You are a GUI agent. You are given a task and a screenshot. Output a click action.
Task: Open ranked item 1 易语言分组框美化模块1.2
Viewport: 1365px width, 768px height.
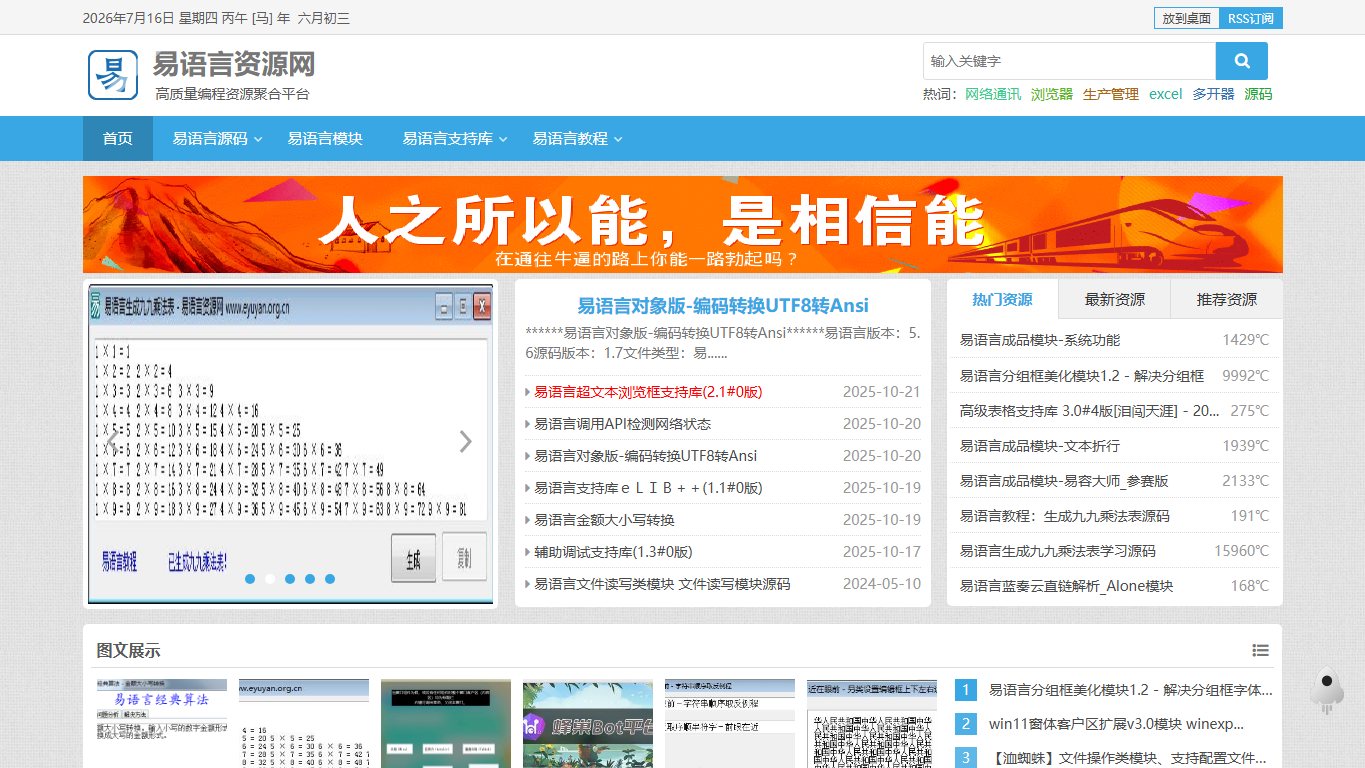click(1130, 690)
